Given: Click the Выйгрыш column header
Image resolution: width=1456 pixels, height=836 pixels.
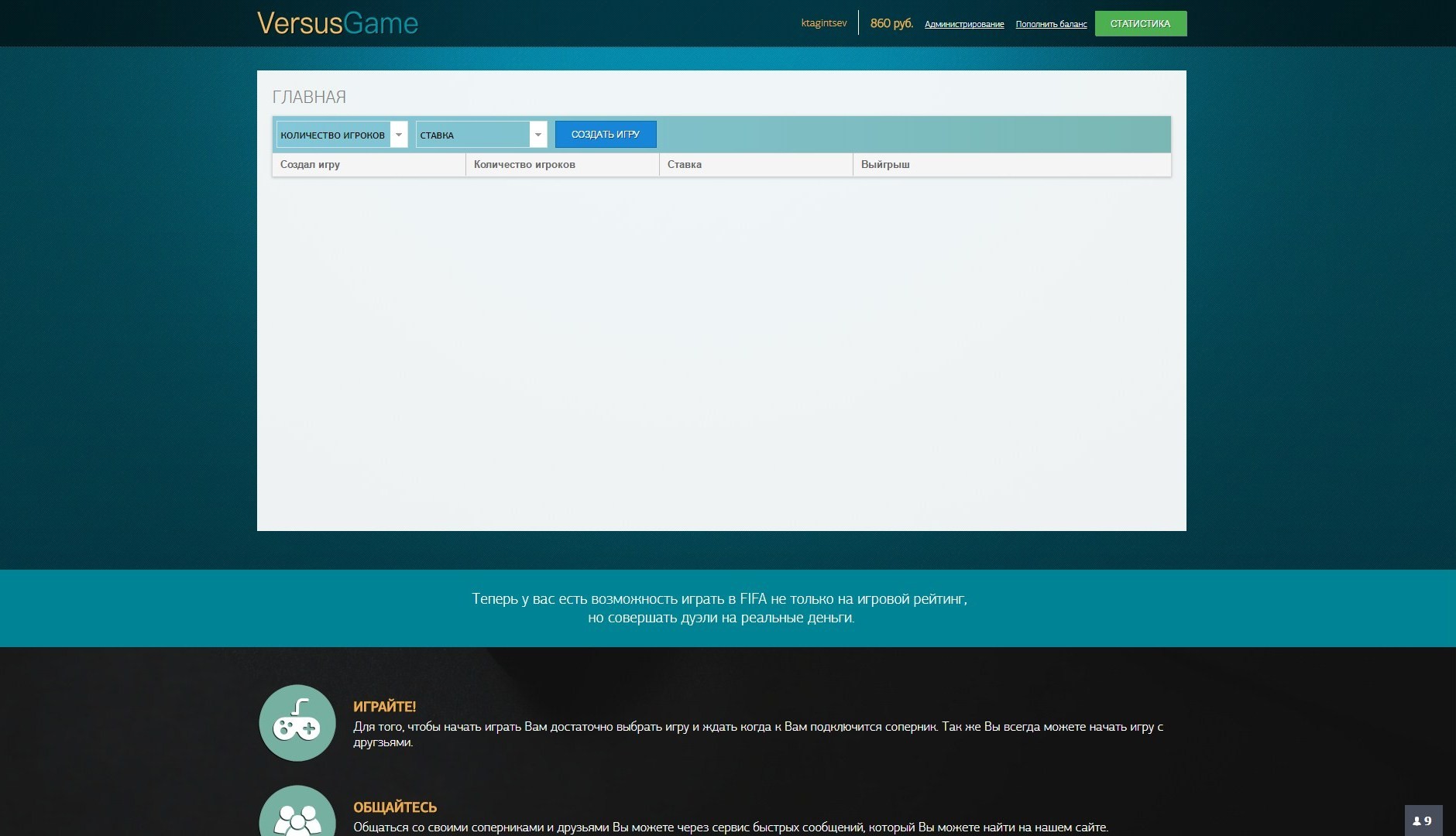Looking at the screenshot, I should tap(885, 164).
